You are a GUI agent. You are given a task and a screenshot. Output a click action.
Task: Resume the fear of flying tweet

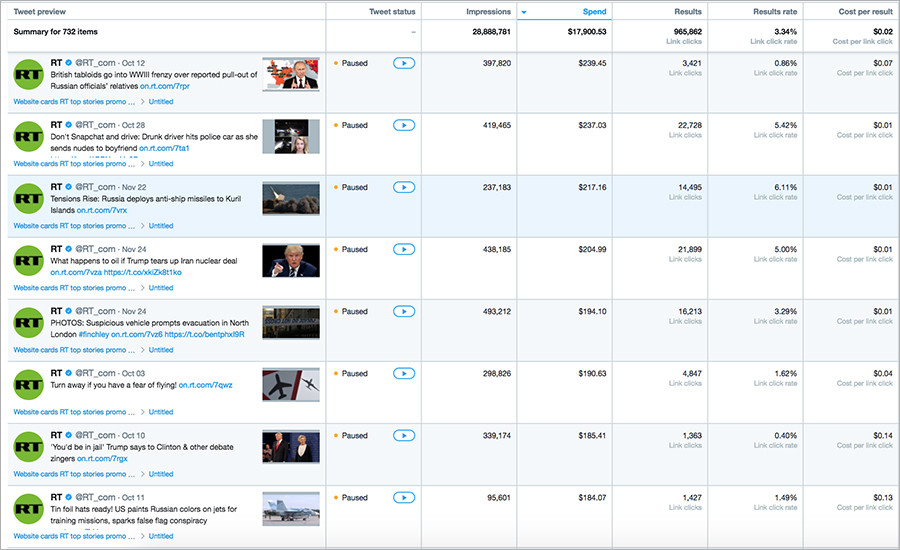point(404,373)
